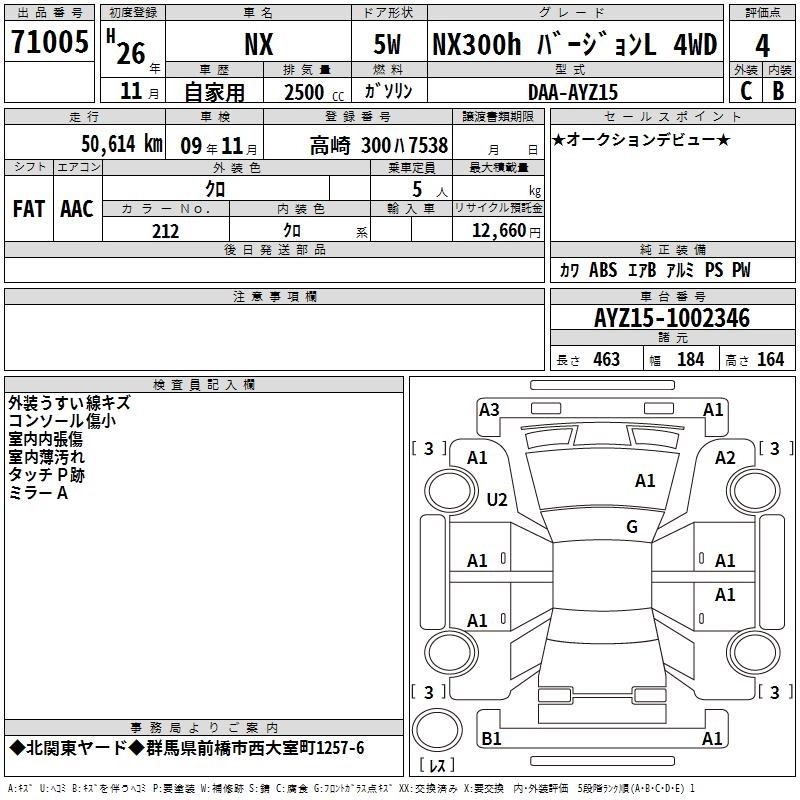Click A2 damage mark on diagram
The width and height of the screenshot is (800, 800).
pyautogui.click(x=725, y=458)
